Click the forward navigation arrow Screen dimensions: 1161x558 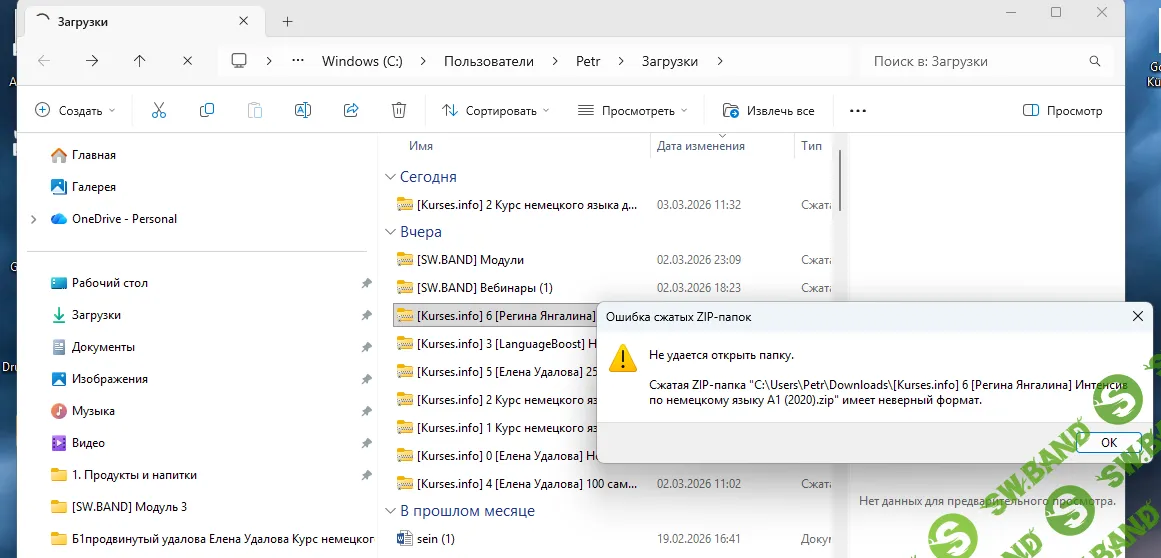[92, 61]
